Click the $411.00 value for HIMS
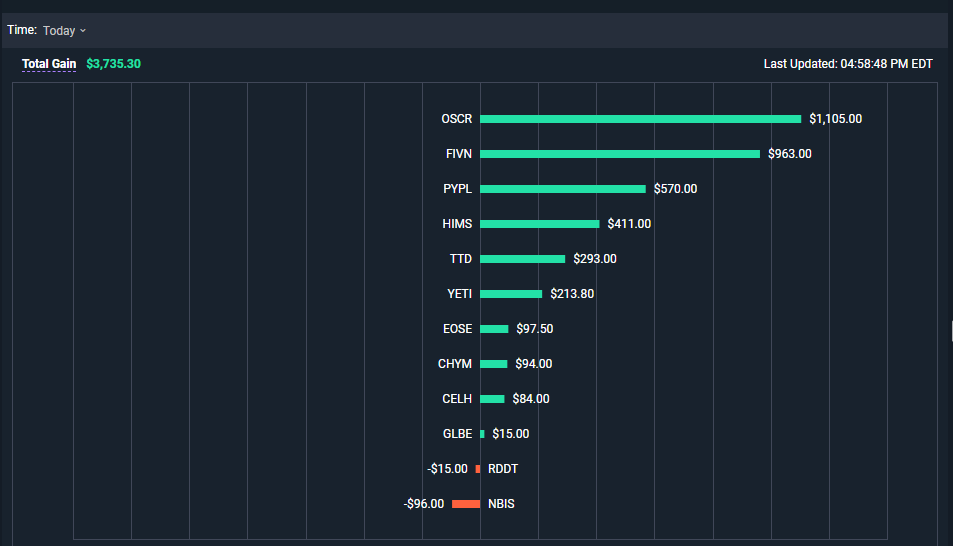The width and height of the screenshot is (953, 546). coord(629,224)
